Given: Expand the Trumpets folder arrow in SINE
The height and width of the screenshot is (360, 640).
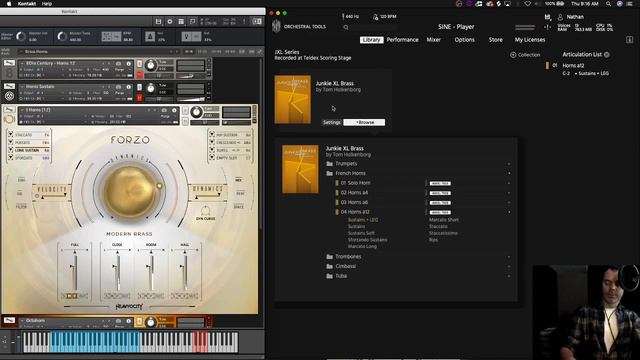Looking at the screenshot, I should [x=509, y=164].
